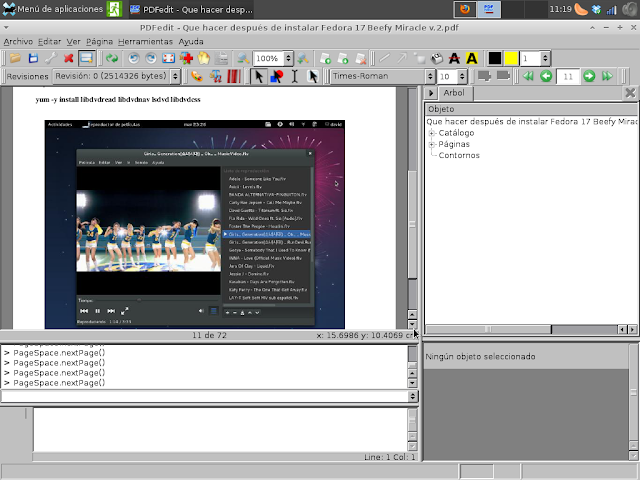Expand the Páginas tree node
Viewport: 640px width, 480px height.
pos(432,144)
